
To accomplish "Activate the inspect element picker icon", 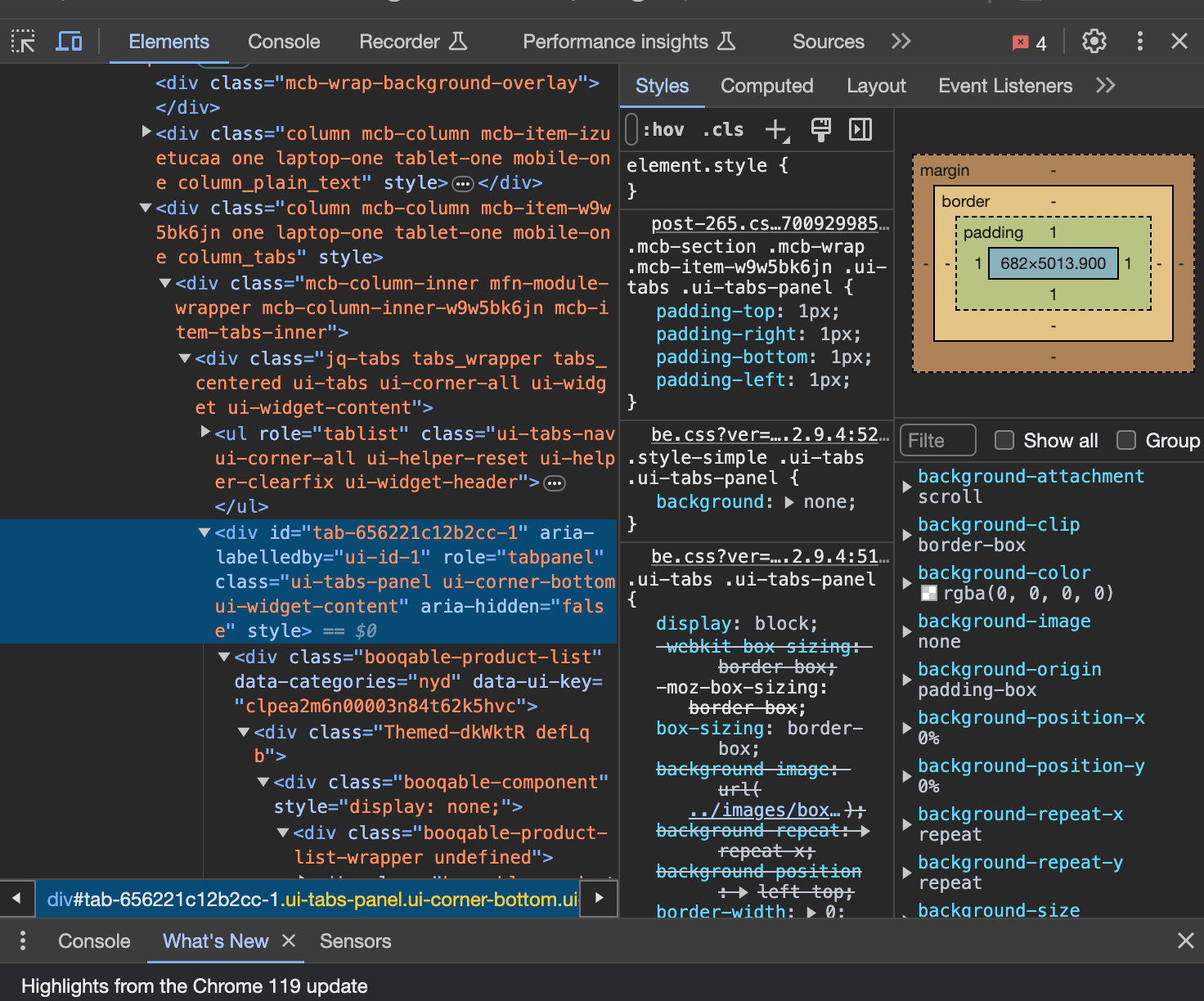I will point(23,42).
